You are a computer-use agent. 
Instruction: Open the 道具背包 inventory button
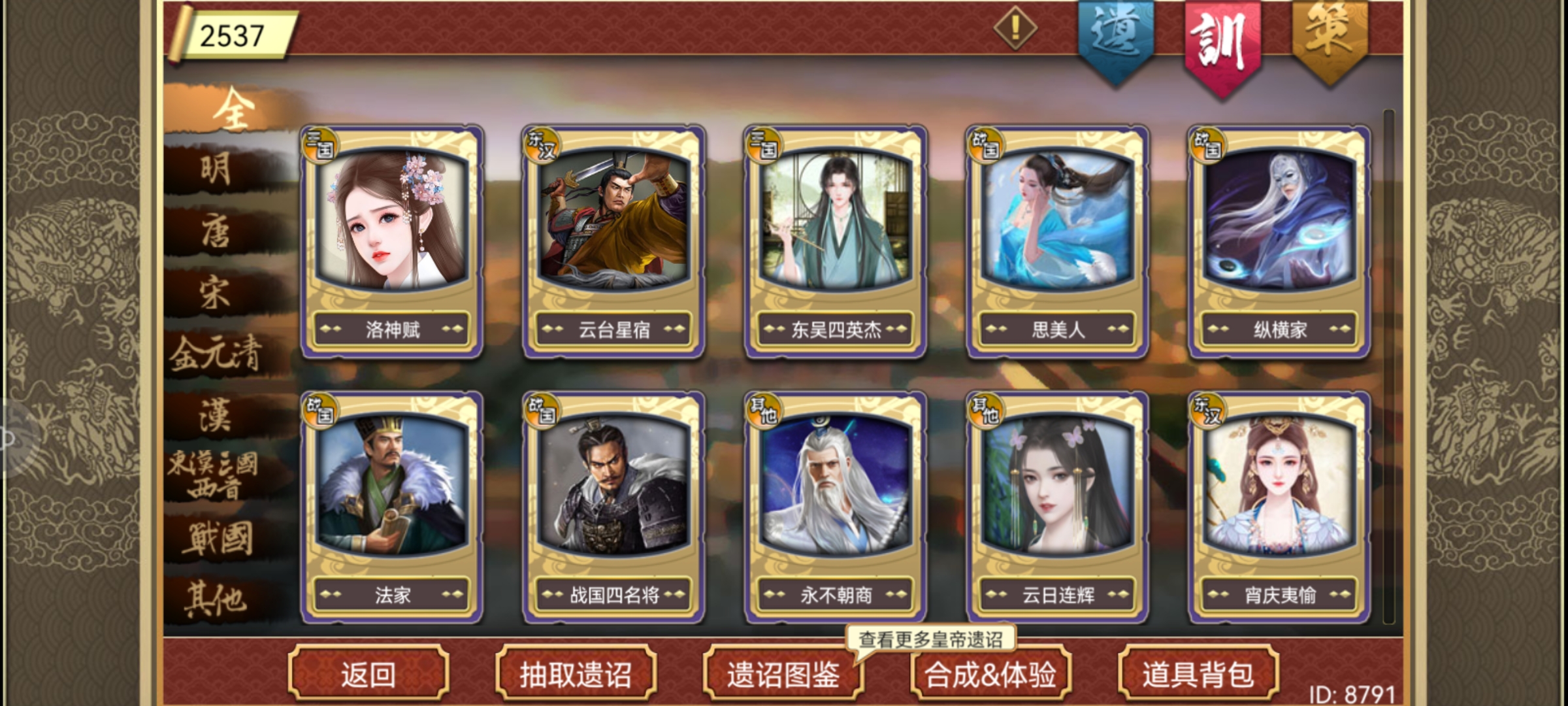coord(1198,674)
